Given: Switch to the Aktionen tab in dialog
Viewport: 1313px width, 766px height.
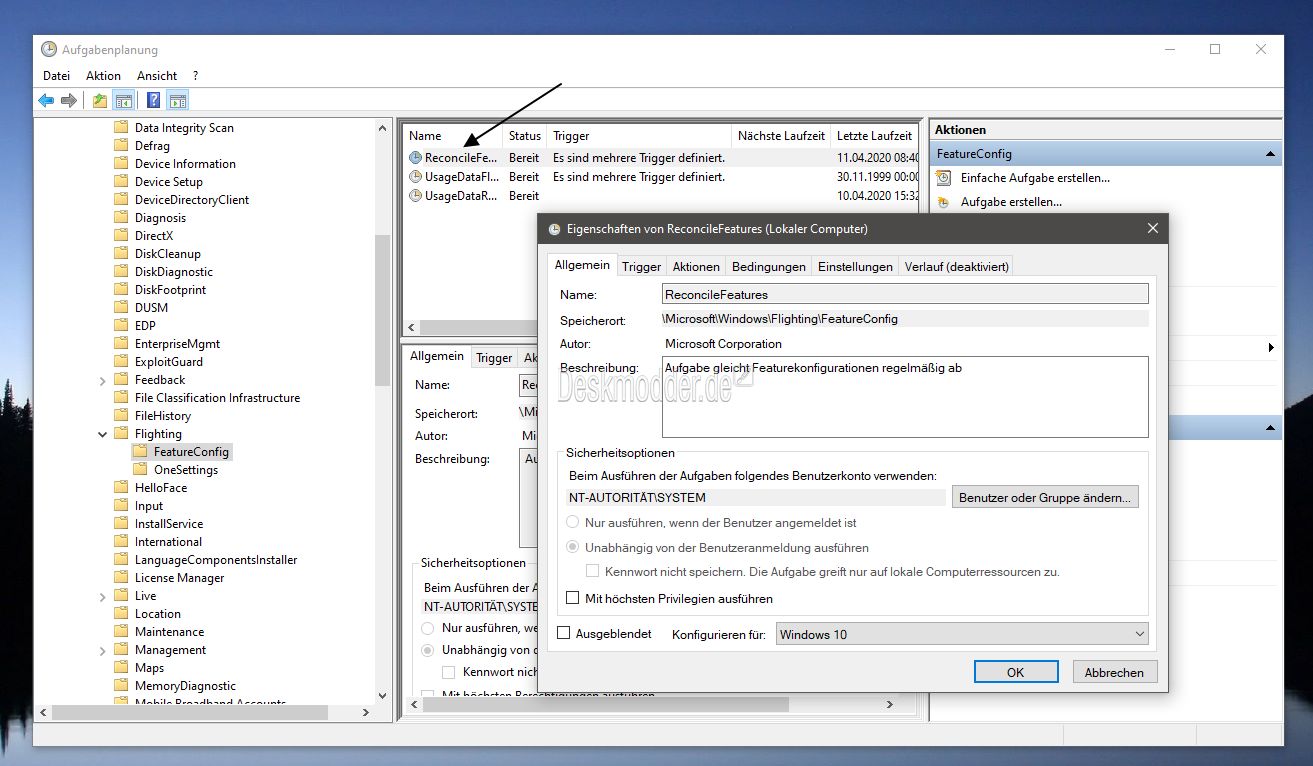Looking at the screenshot, I should pyautogui.click(x=696, y=267).
